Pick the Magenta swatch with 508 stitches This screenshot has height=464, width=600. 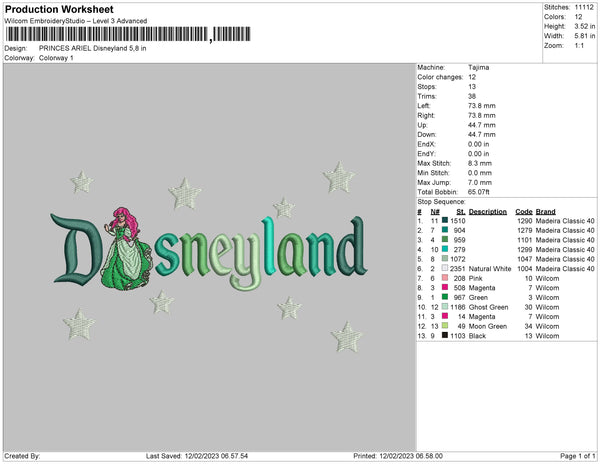(445, 287)
